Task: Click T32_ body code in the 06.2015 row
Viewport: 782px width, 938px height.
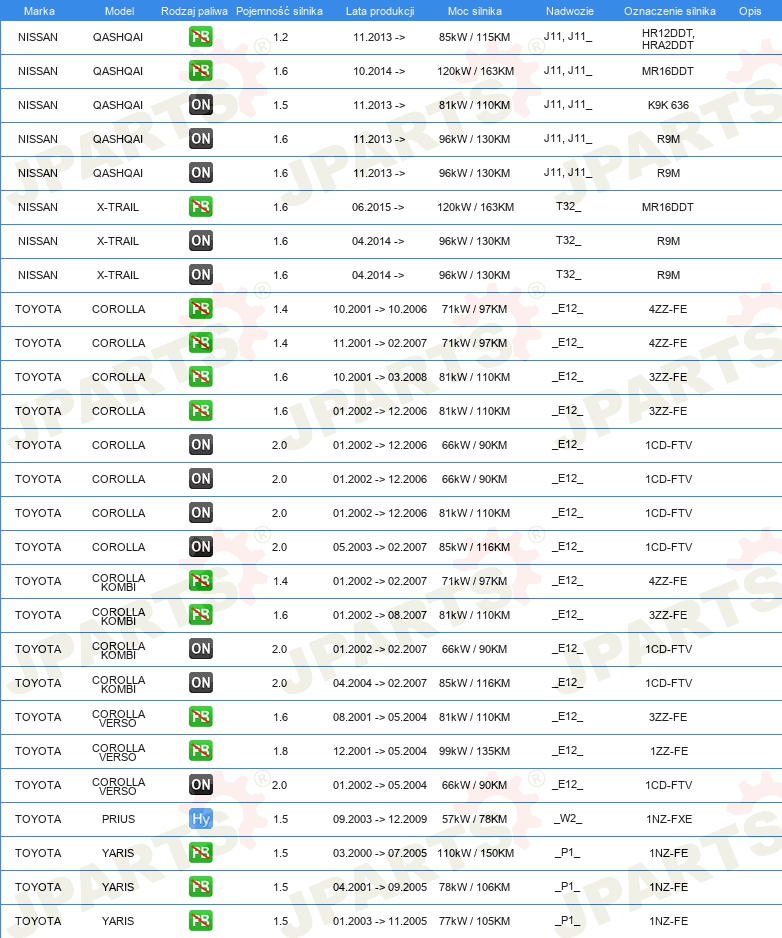Action: (568, 206)
